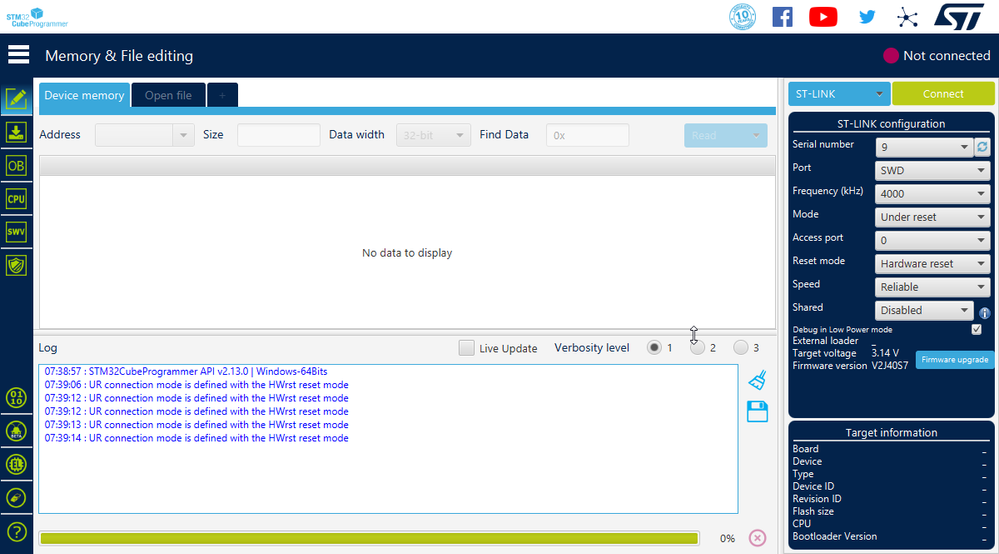Add a new tab with plus
999x554 pixels.
click(222, 95)
